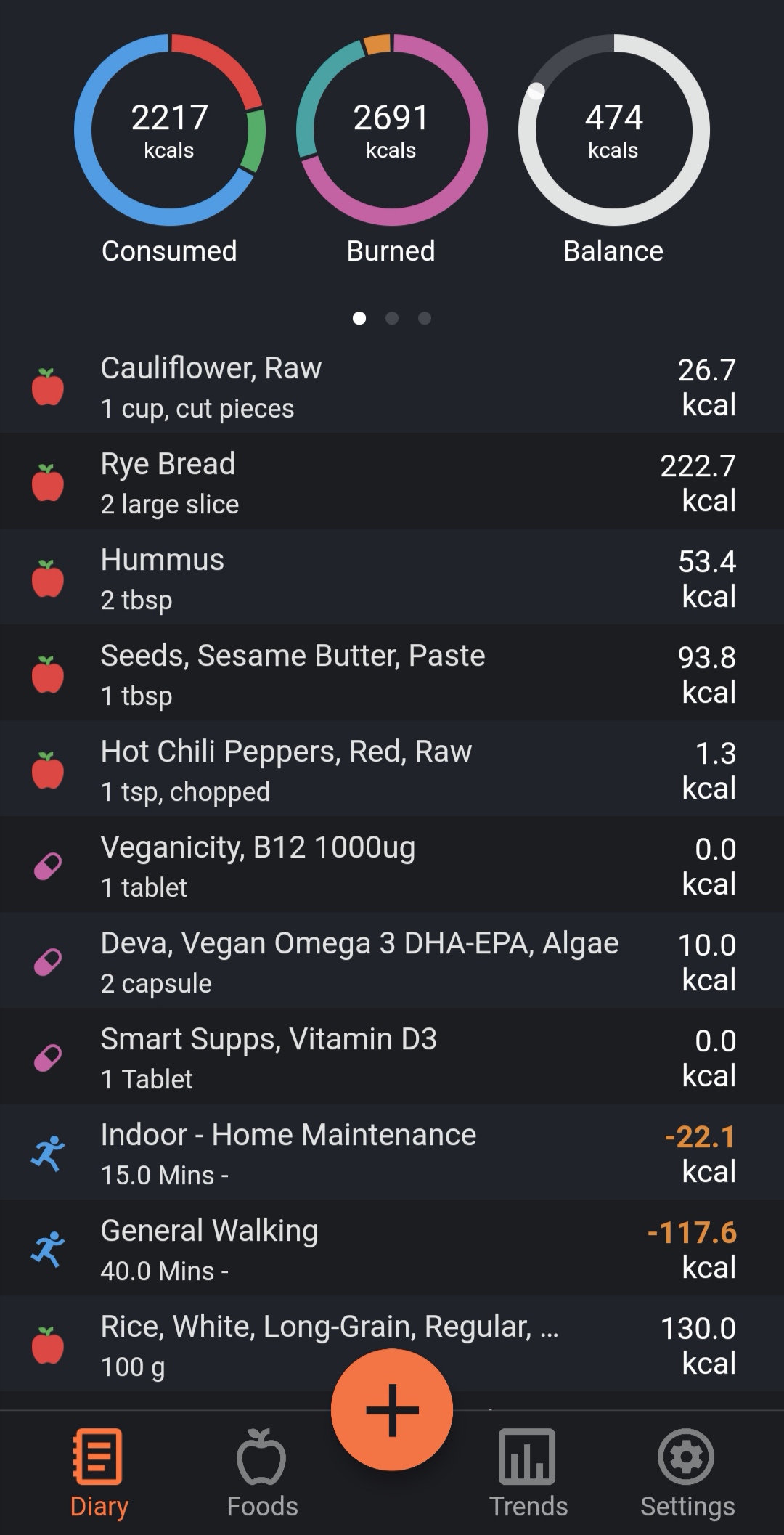784x1535 pixels.
Task: Tap the orange plus add button
Action: click(x=392, y=1409)
